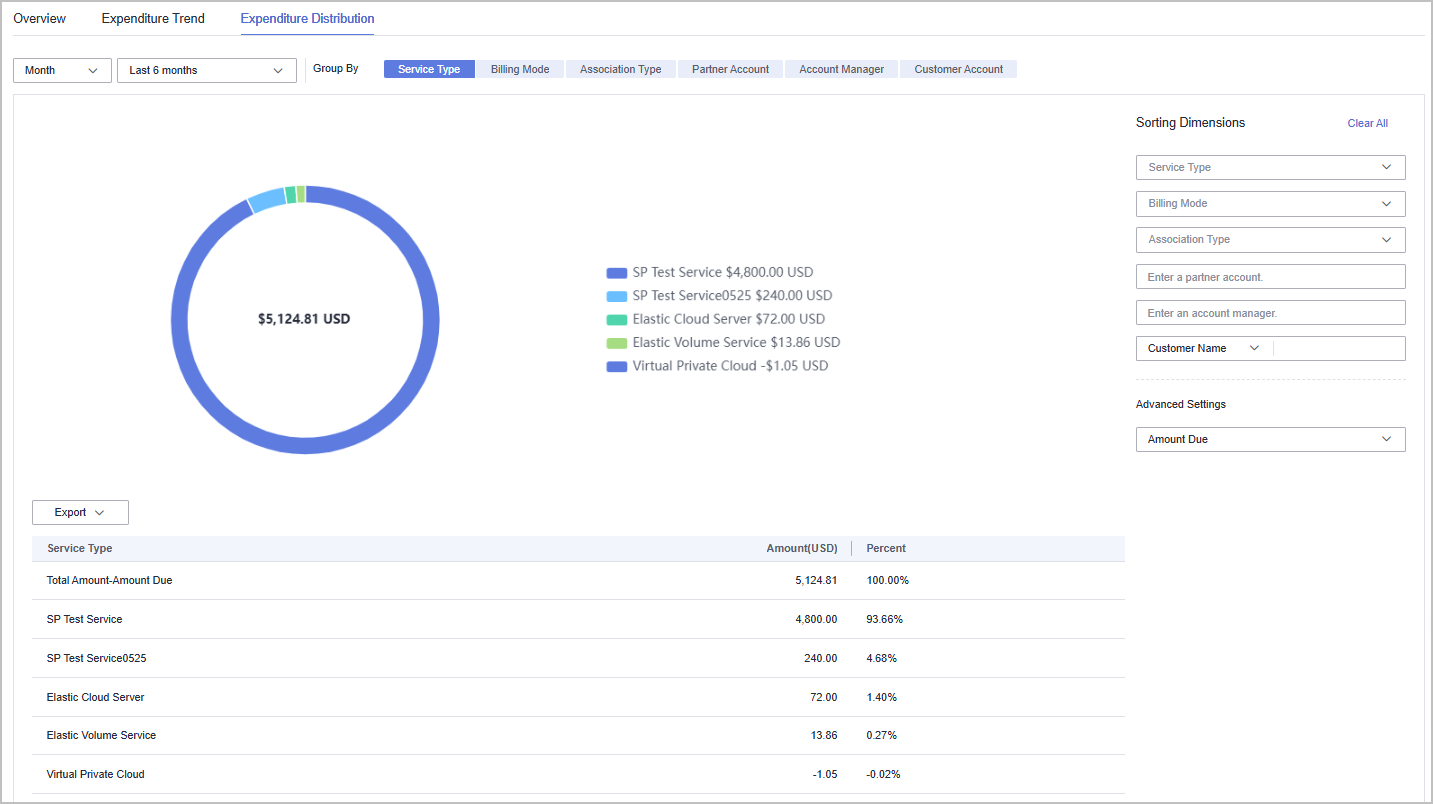The image size is (1433, 804).
Task: Click the Clear All link
Action: coord(1367,123)
